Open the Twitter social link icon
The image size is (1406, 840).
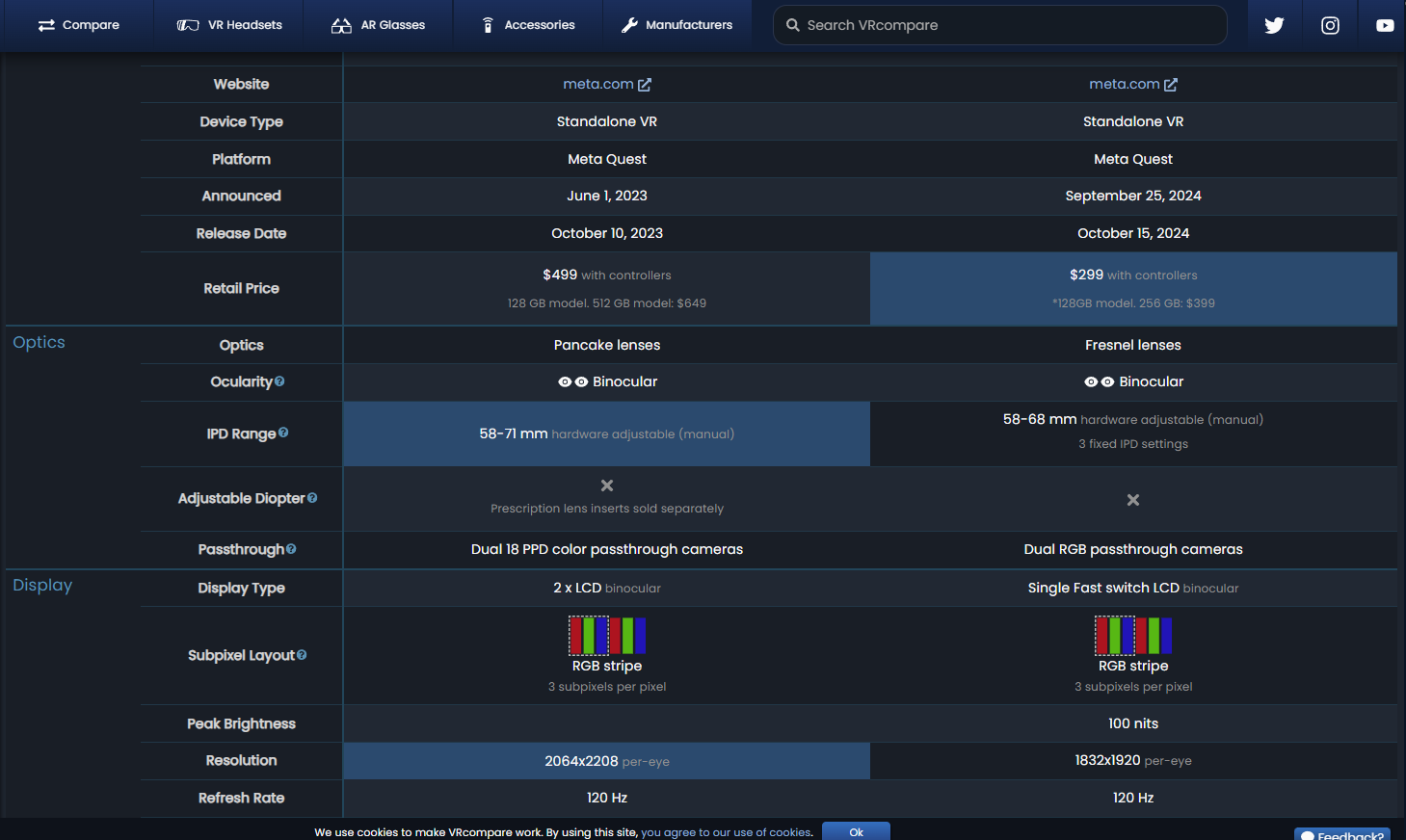click(1274, 25)
